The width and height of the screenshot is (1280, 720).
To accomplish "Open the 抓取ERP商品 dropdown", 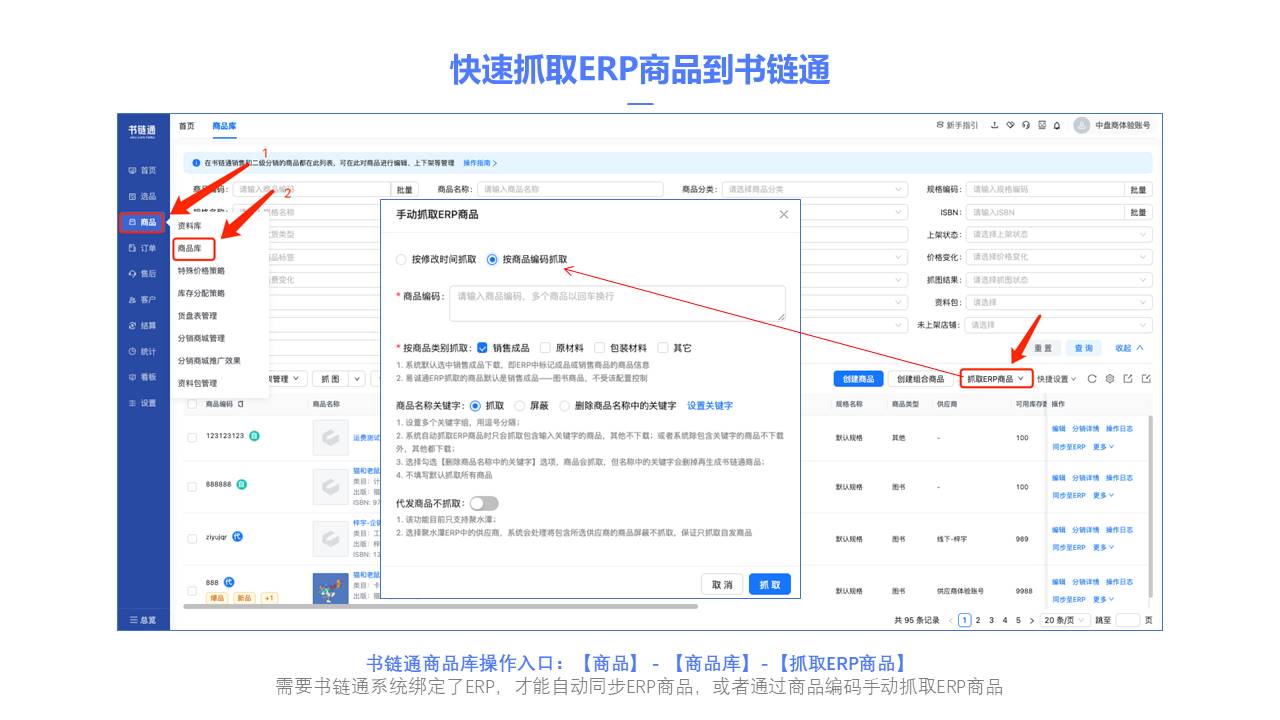I will 996,379.
